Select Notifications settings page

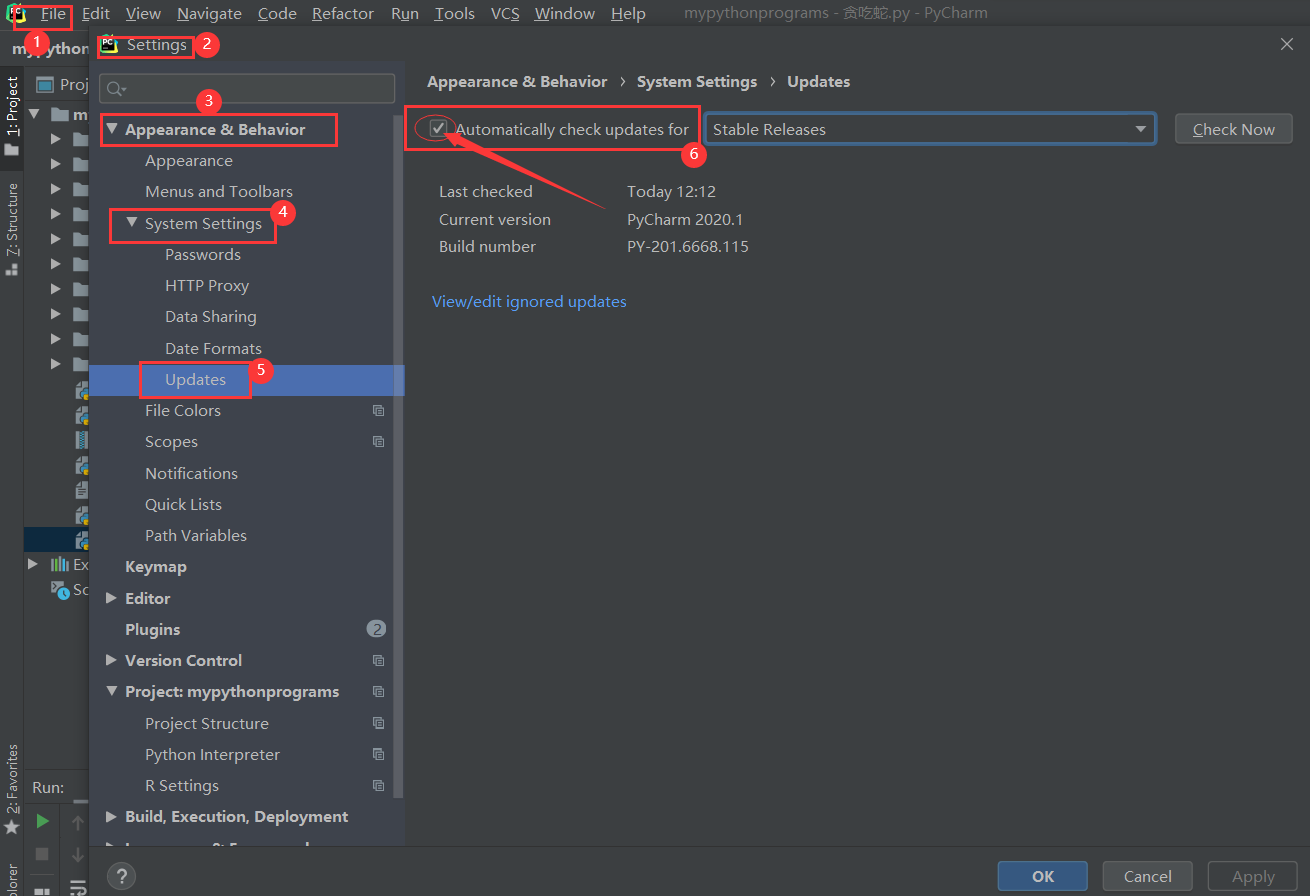(x=191, y=474)
